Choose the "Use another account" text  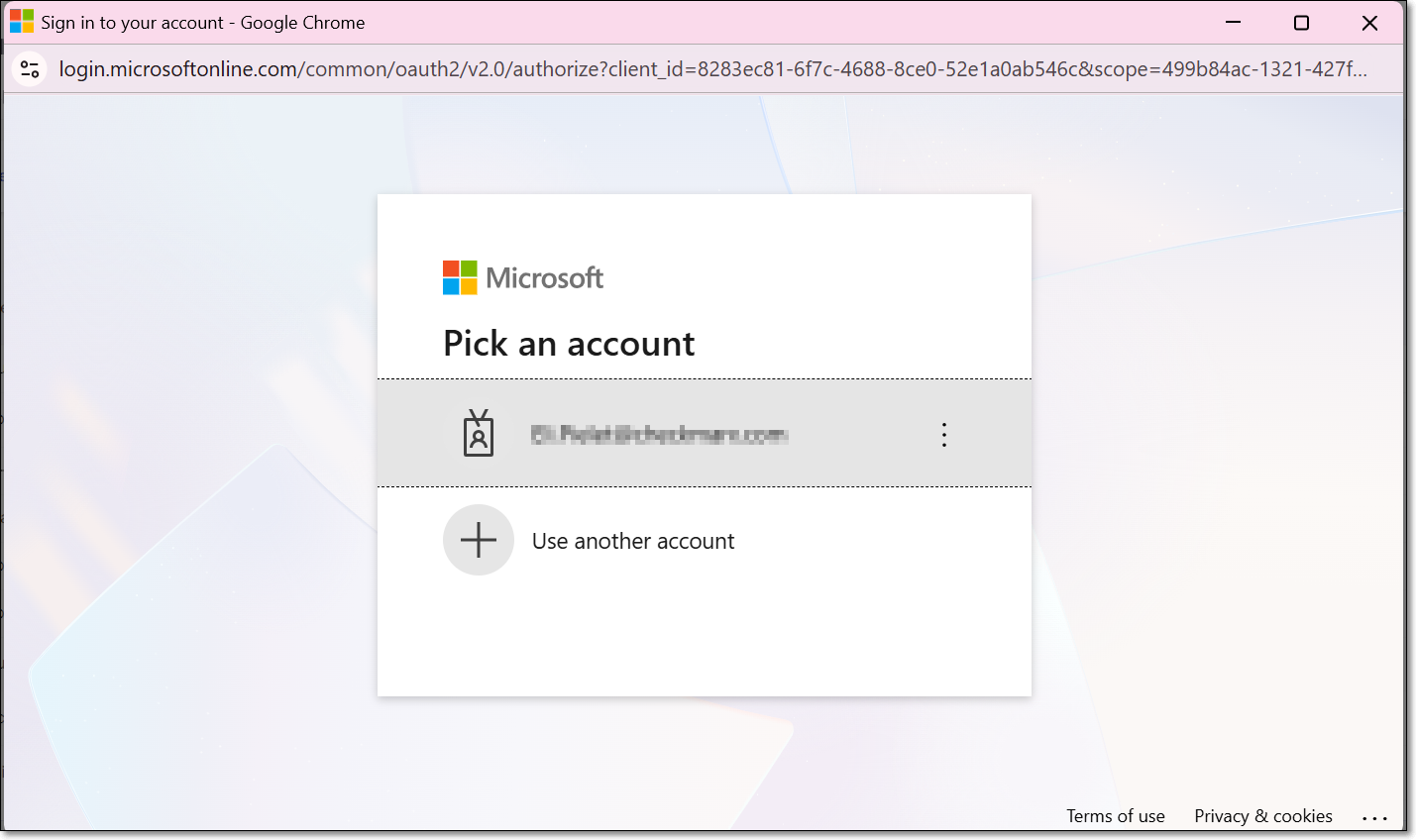(633, 542)
